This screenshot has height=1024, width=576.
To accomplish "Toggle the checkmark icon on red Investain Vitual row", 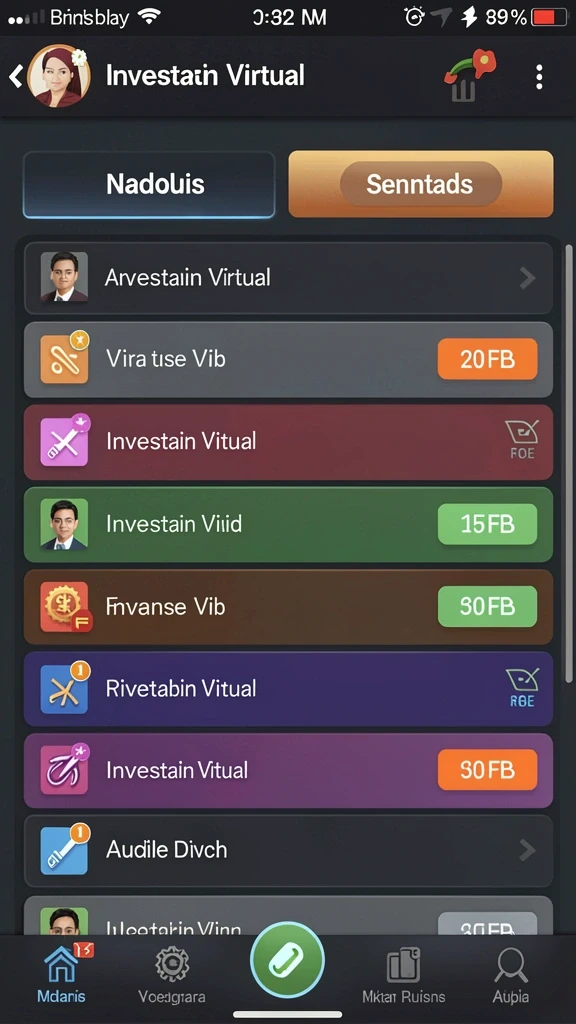I will (522, 441).
